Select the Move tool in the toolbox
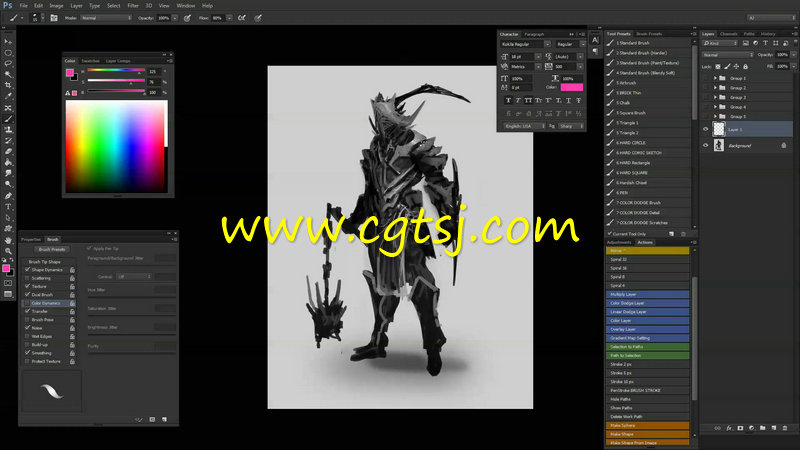 (x=8, y=41)
